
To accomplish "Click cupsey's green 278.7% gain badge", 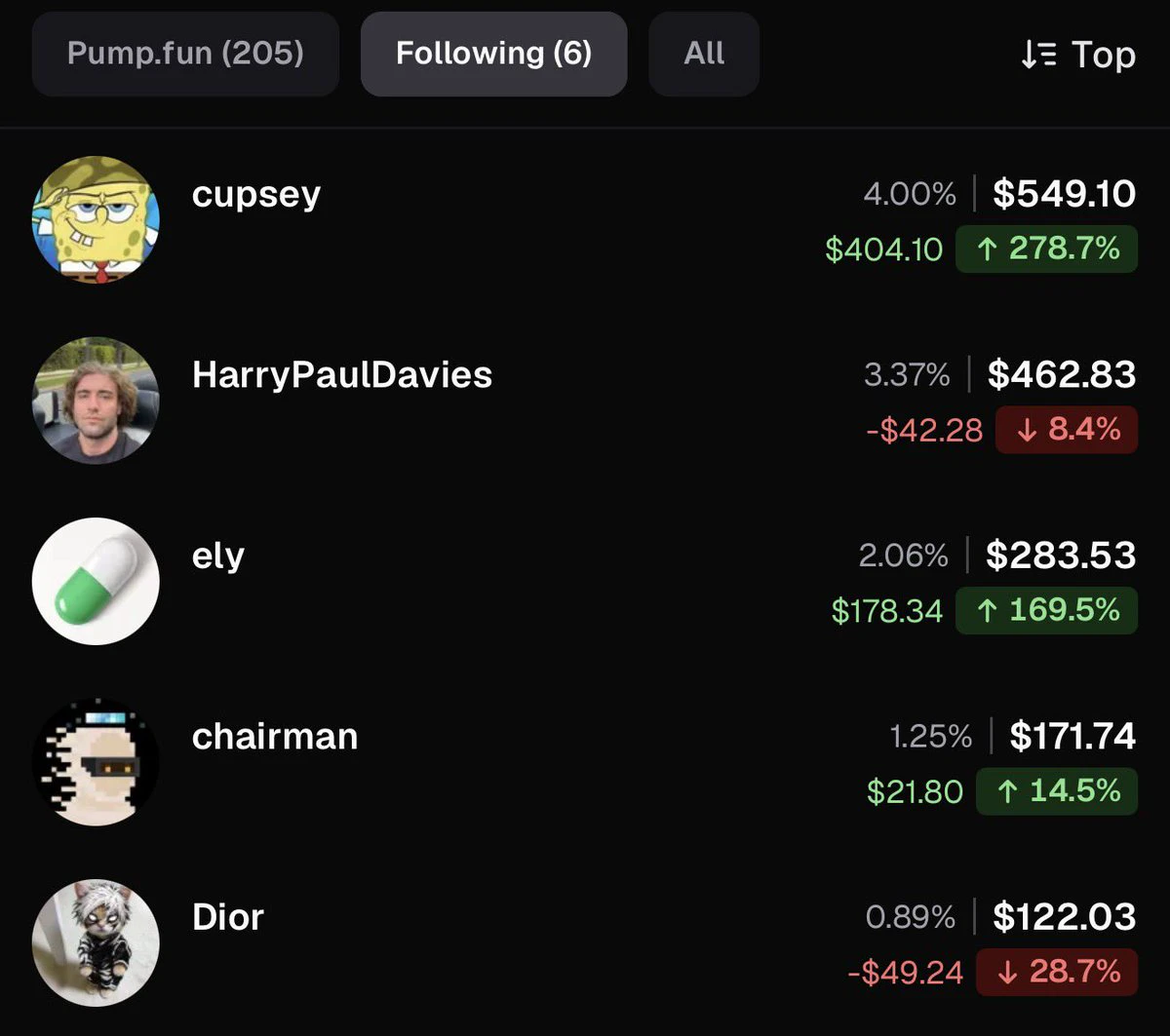I will pos(1046,249).
